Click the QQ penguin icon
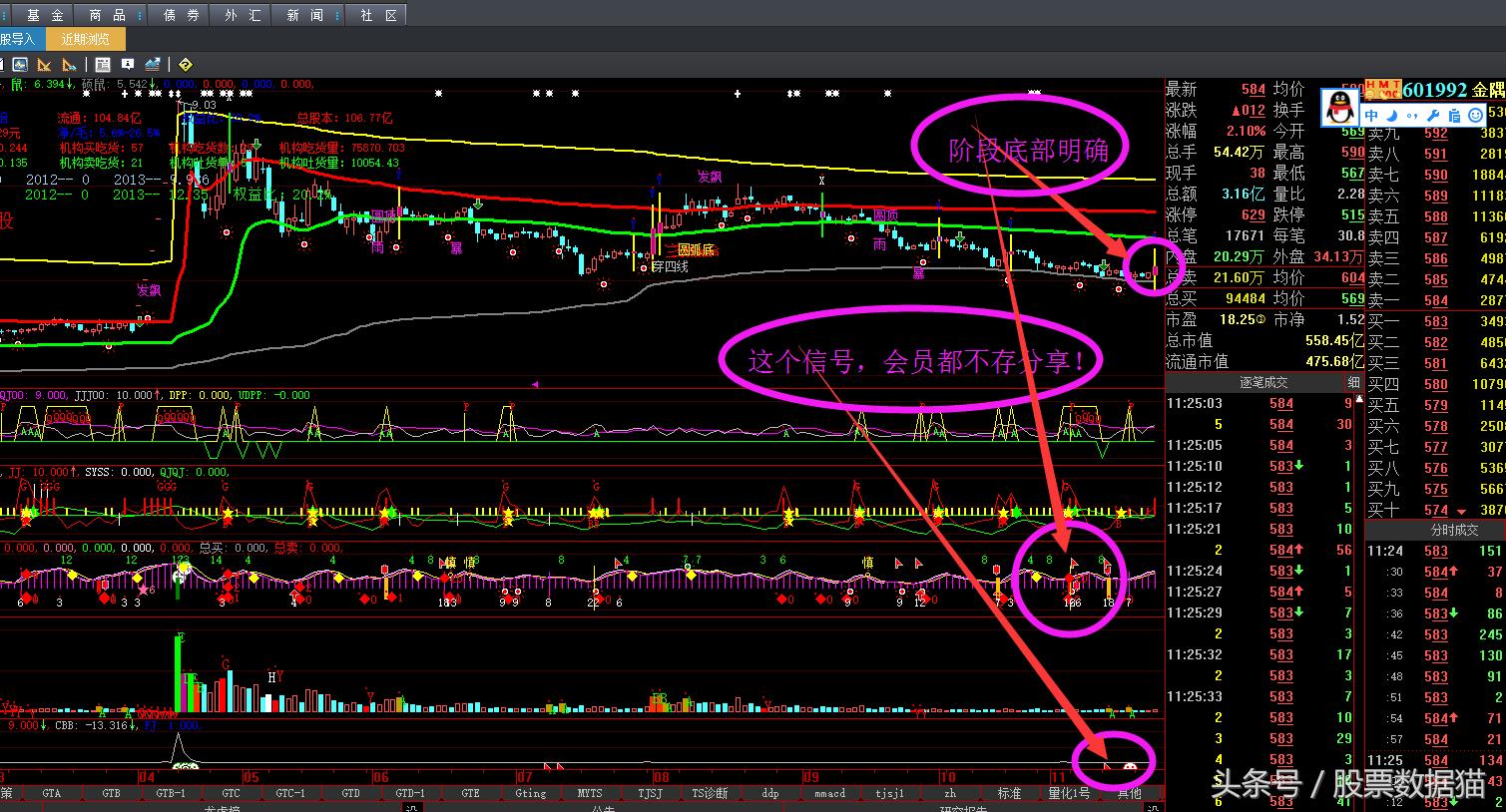1506x812 pixels. click(x=1340, y=106)
